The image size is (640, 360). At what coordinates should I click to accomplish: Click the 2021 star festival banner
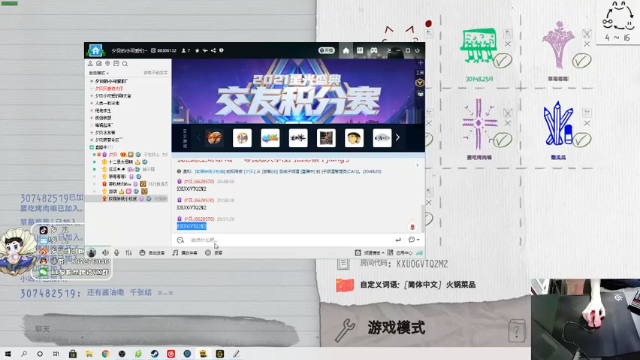click(x=298, y=91)
